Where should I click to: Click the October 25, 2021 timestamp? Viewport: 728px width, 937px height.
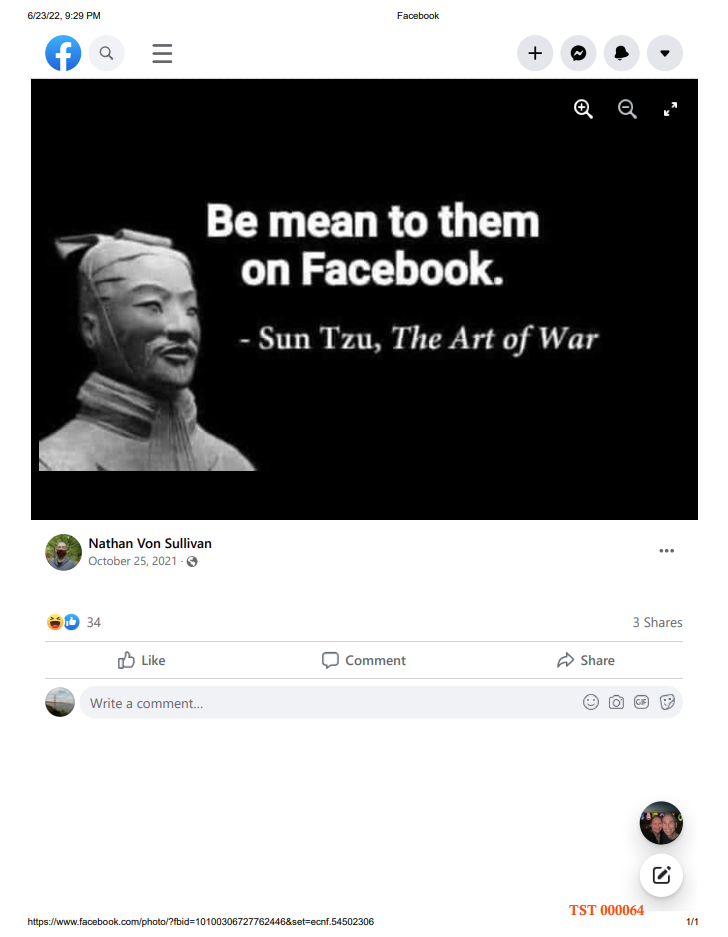click(133, 561)
